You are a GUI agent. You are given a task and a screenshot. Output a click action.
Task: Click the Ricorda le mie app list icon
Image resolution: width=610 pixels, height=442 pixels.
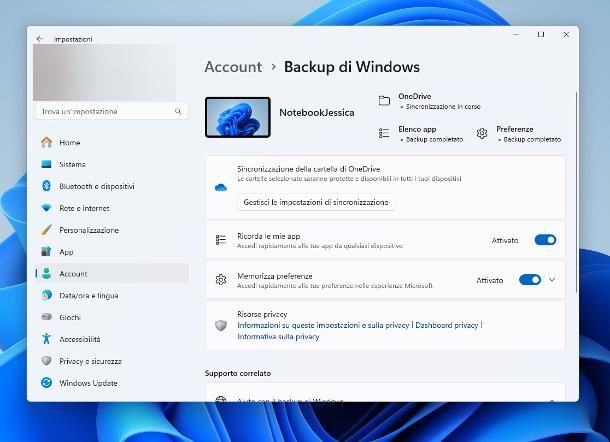point(221,240)
